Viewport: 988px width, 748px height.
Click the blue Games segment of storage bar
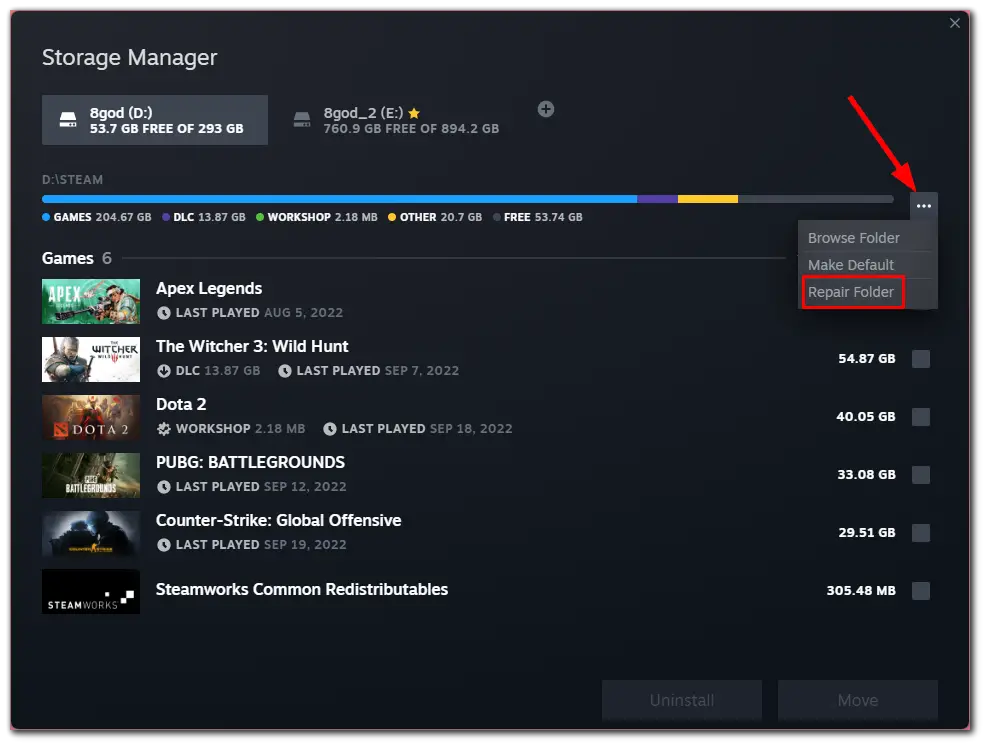[x=340, y=199]
